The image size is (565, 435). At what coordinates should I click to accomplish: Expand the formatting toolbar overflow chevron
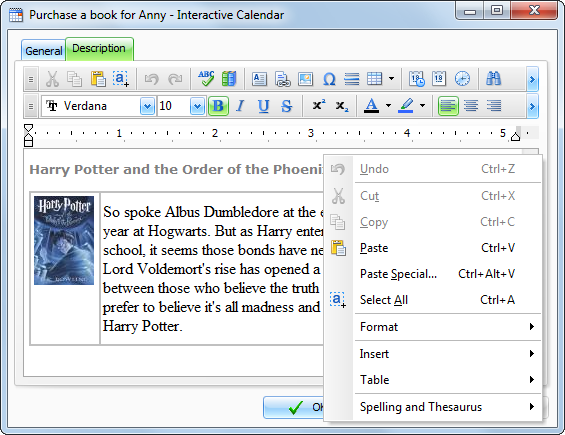[532, 106]
